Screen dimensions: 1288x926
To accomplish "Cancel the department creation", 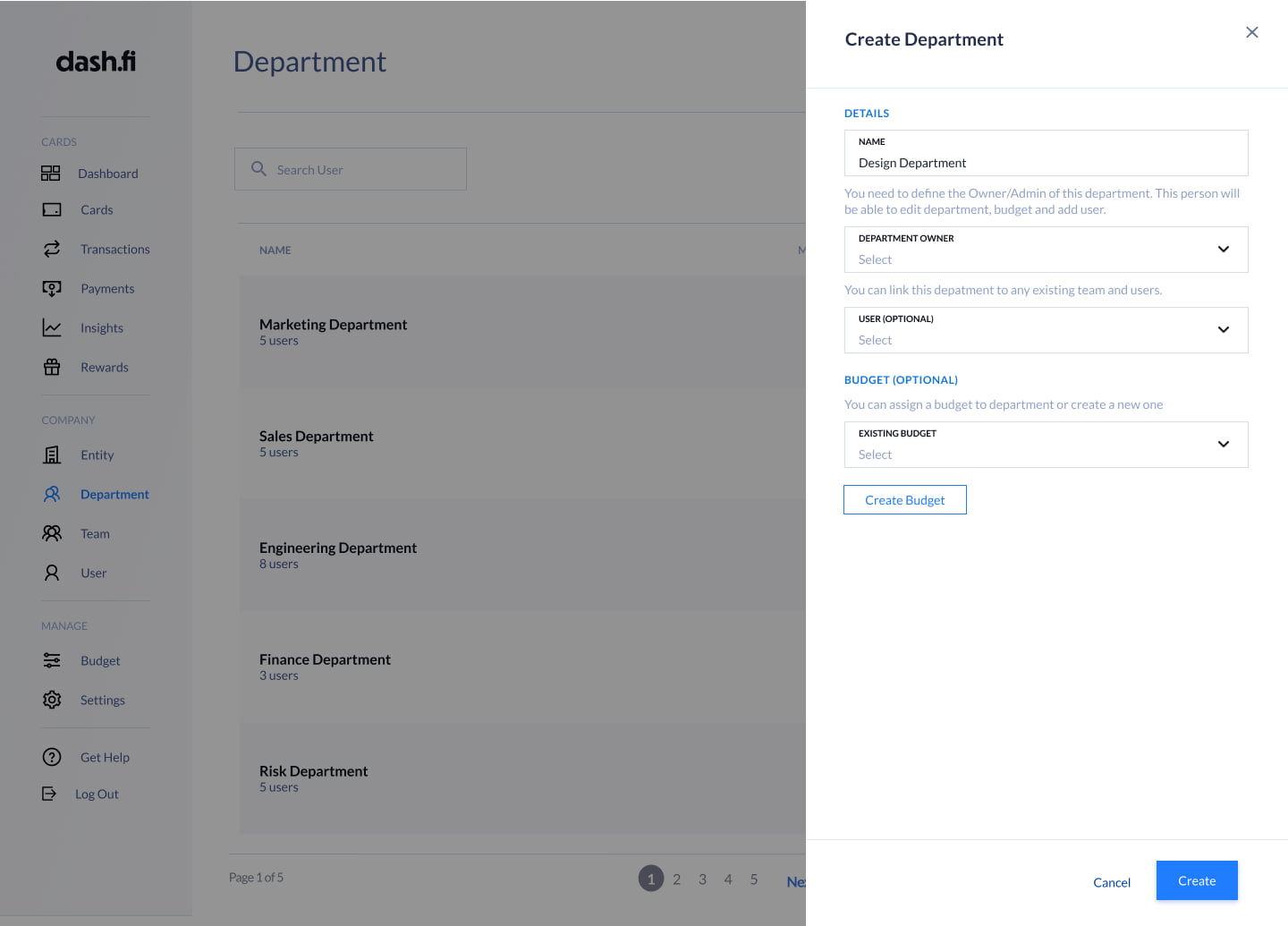I will point(1111,882).
